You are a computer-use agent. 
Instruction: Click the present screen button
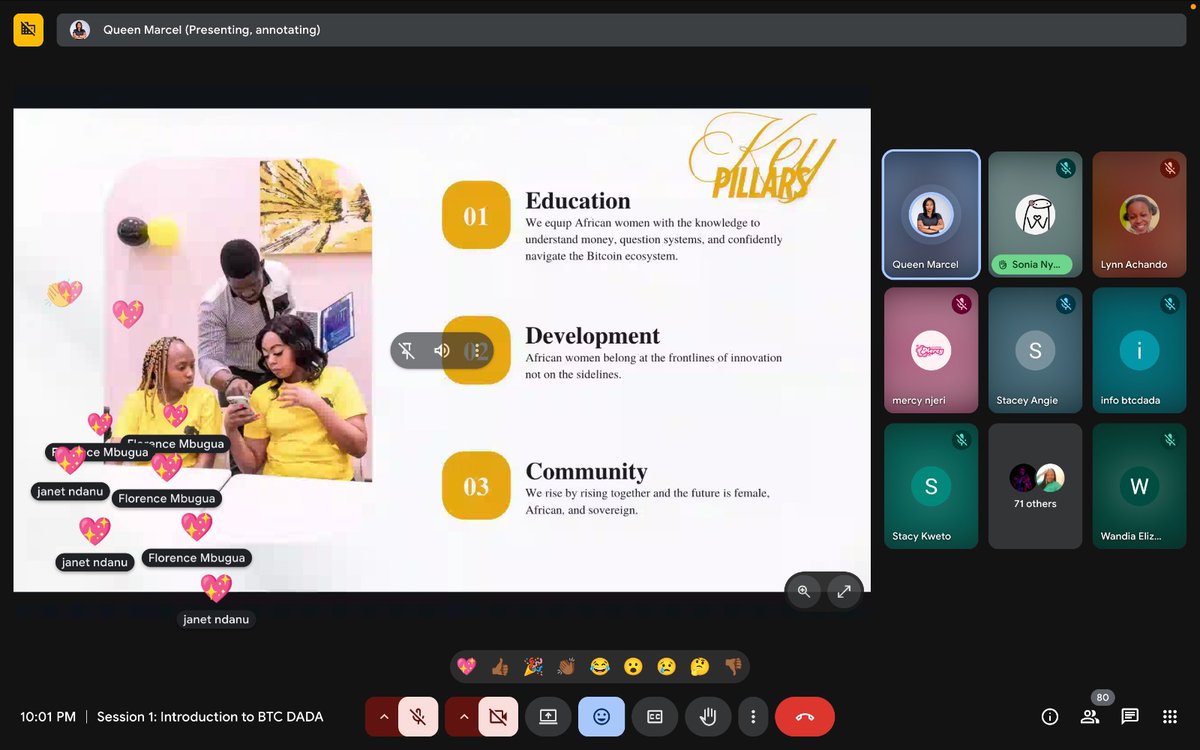[x=548, y=716]
